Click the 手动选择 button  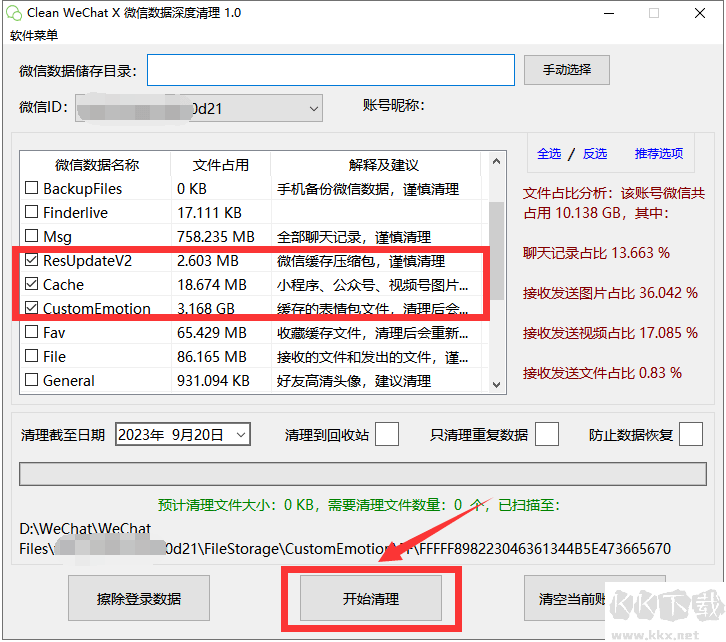point(566,70)
